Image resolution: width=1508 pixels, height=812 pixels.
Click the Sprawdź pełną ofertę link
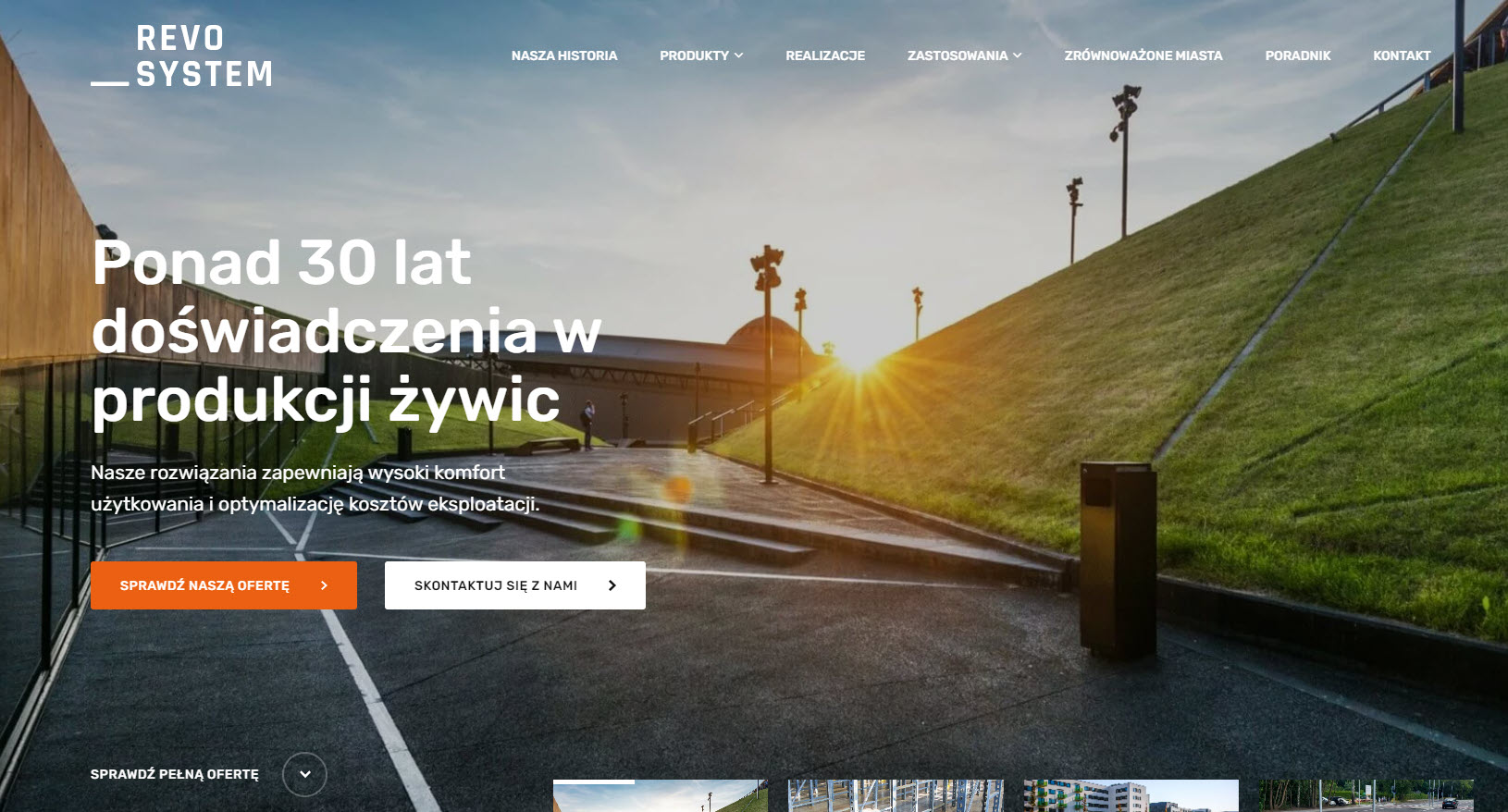[x=175, y=774]
